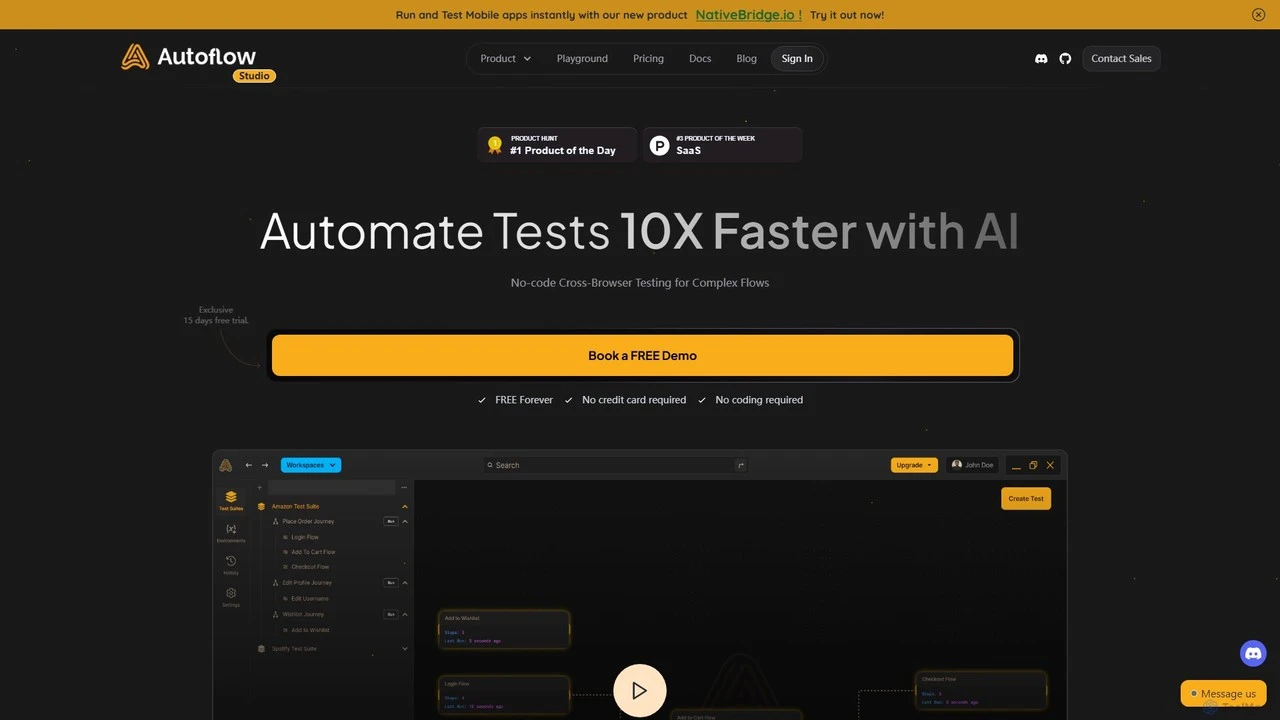Close the app preview window with X
This screenshot has height=720, width=1280.
point(1050,465)
